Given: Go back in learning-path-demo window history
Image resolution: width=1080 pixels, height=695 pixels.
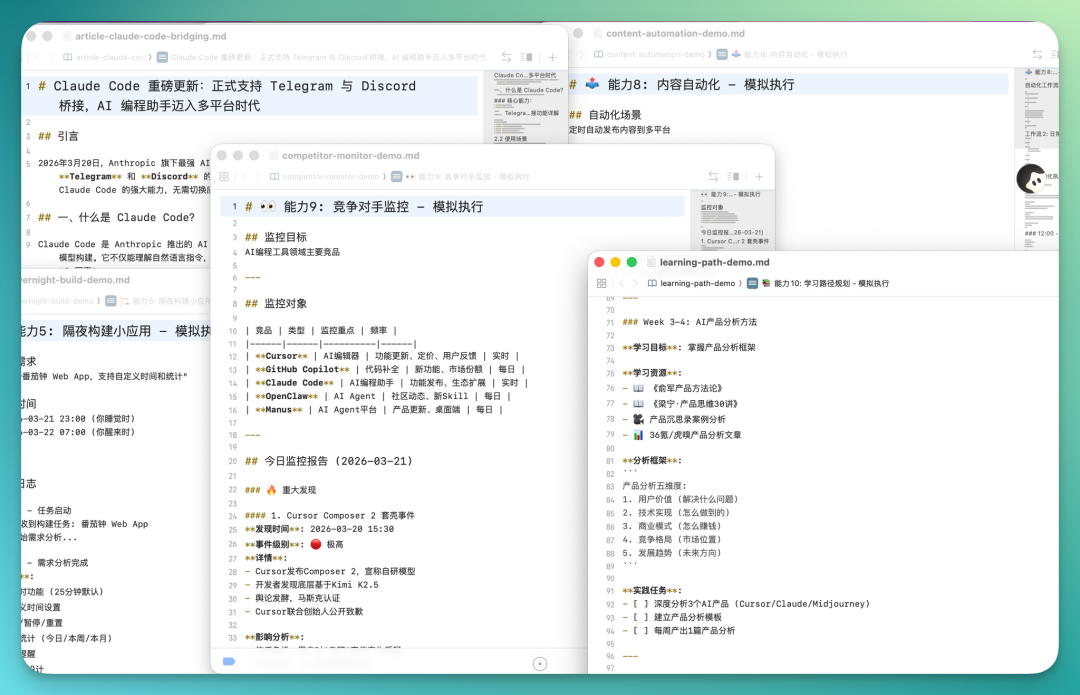Looking at the screenshot, I should pos(621,283).
